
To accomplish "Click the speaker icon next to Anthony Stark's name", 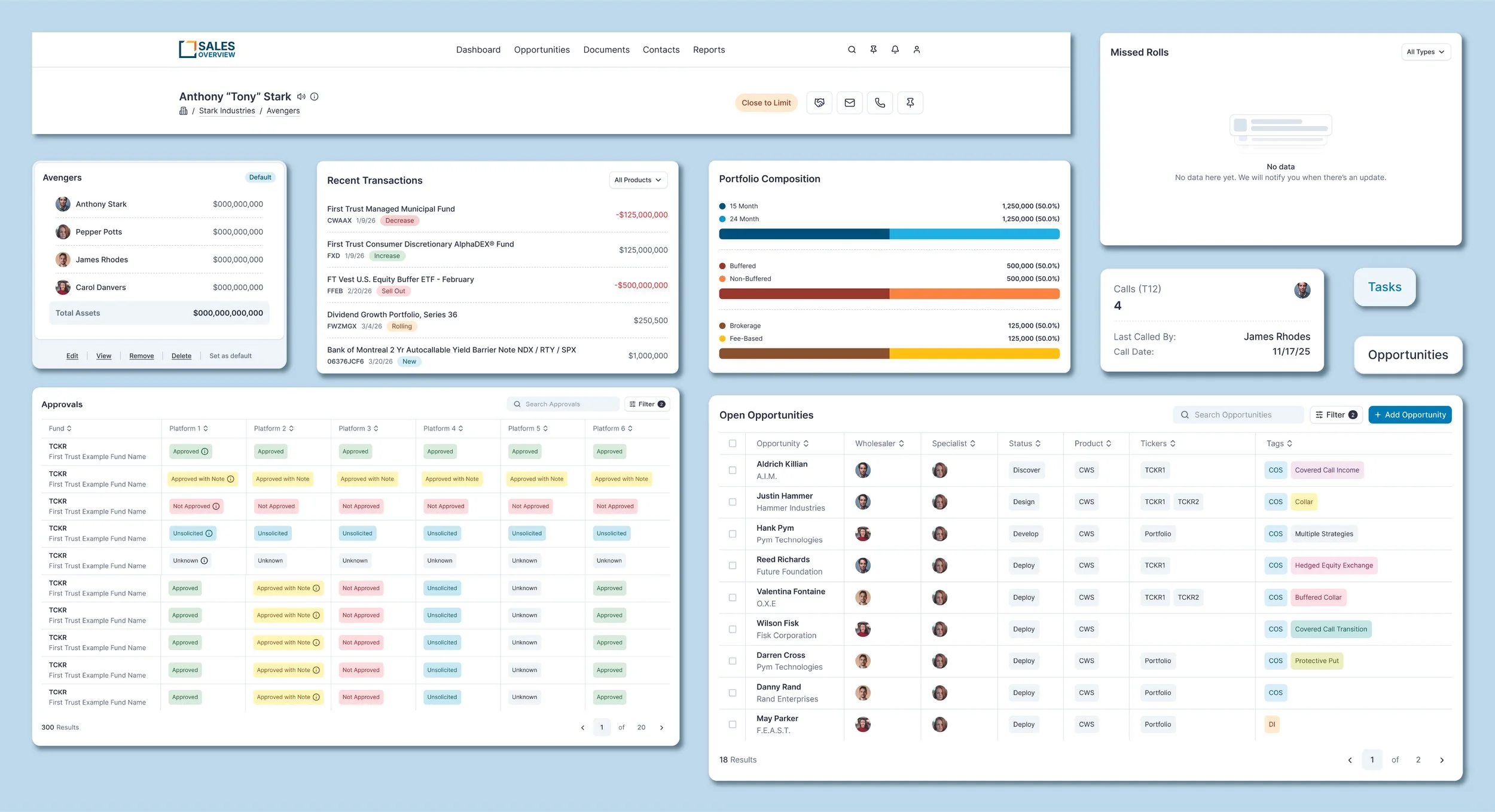I will pos(301,96).
